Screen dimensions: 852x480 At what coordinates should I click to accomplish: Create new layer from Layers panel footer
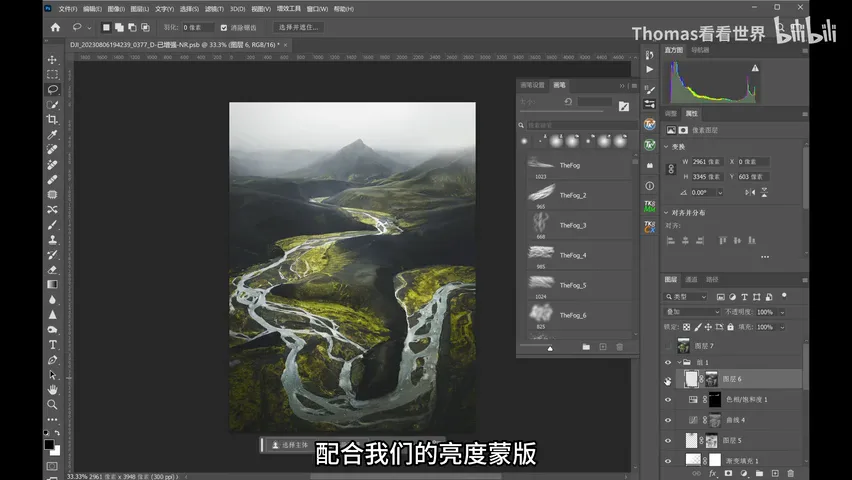tap(775, 473)
